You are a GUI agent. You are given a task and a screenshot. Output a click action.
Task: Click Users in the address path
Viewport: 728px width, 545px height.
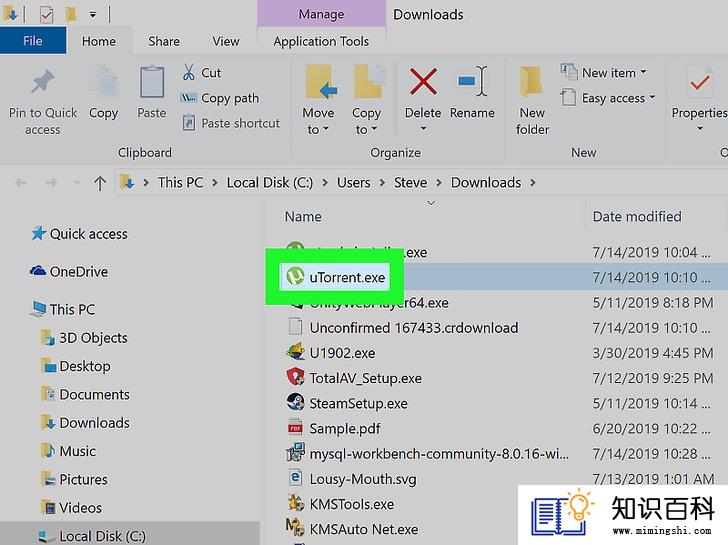(354, 182)
